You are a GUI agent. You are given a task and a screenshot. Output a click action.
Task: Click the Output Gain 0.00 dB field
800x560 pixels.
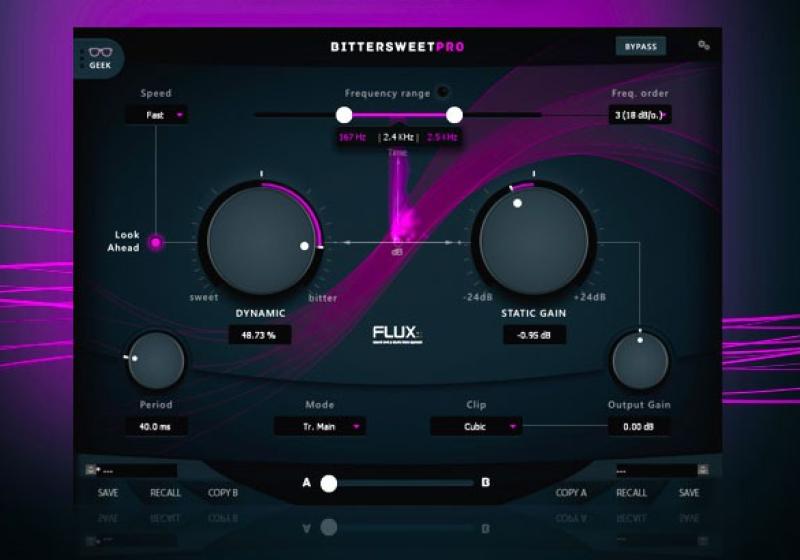pos(639,426)
